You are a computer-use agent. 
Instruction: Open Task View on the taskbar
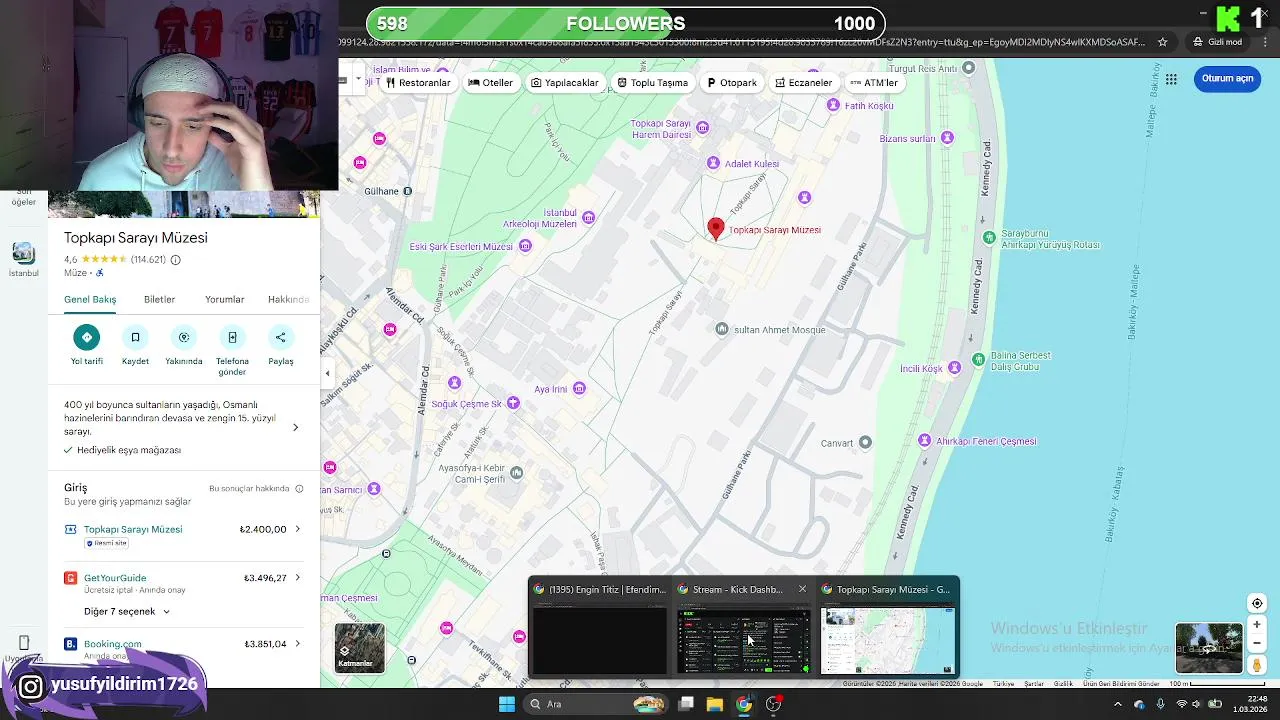click(x=686, y=704)
